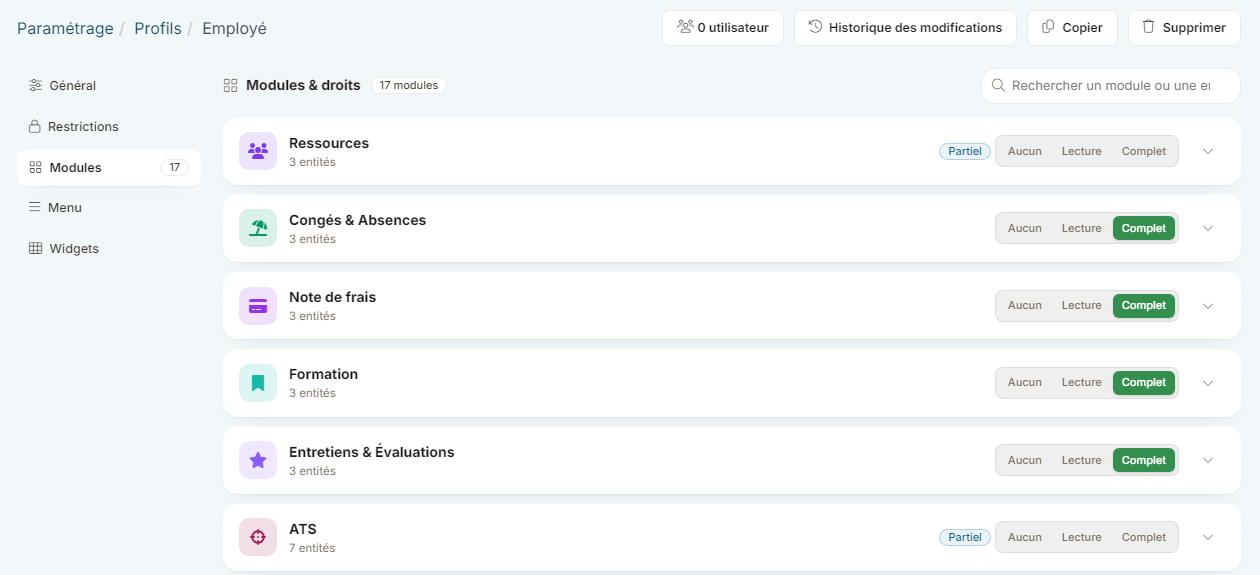Click the ATS target icon
Viewport: 1260px width, 575px height.
258,537
